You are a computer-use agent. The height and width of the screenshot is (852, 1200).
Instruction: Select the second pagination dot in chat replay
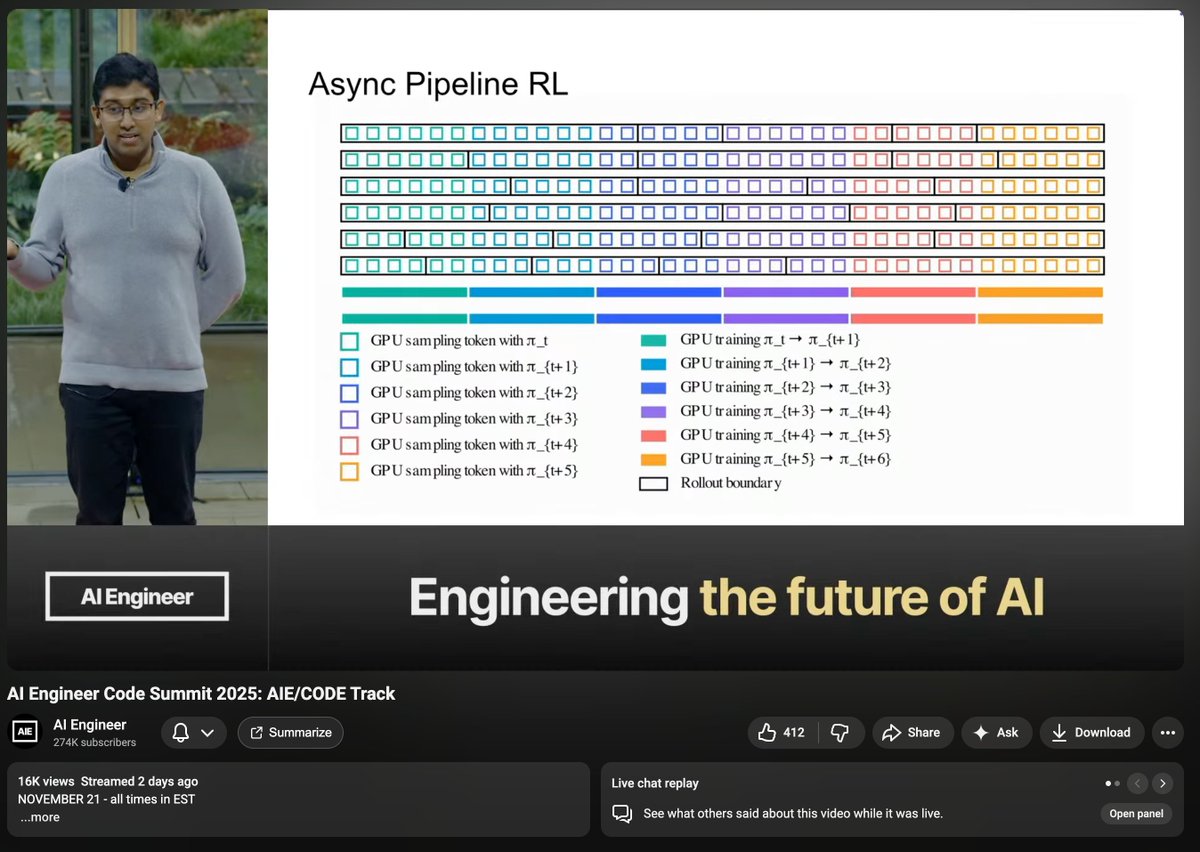[1118, 783]
